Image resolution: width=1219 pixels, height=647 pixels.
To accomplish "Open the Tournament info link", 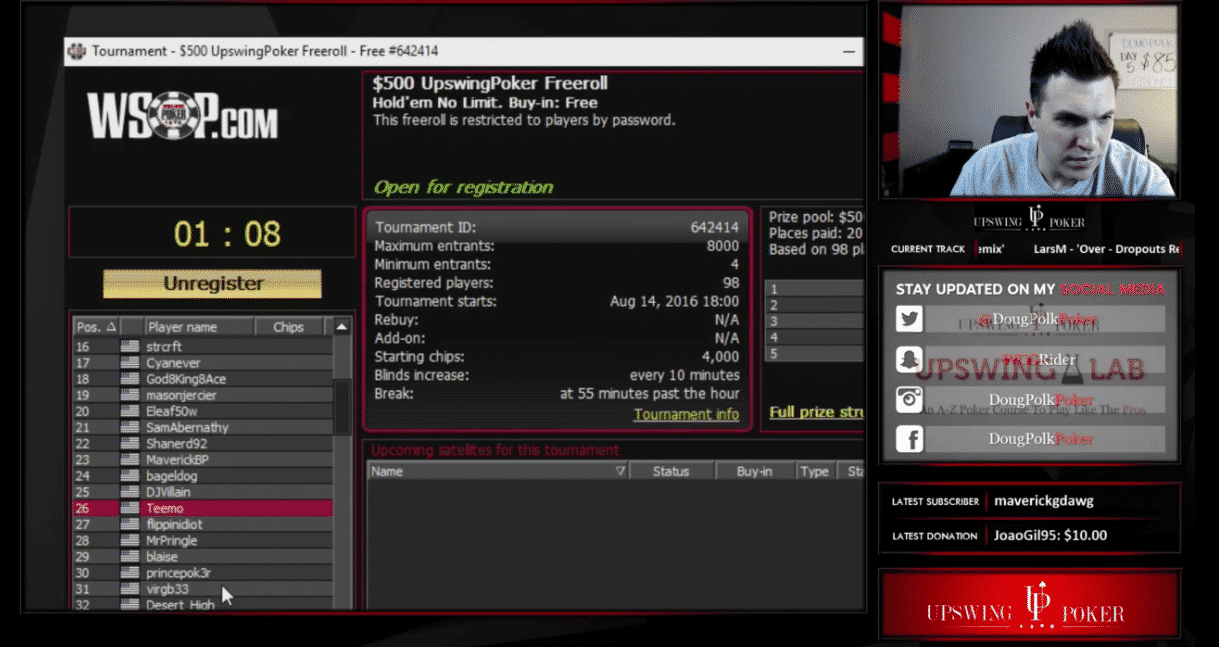I will pos(686,414).
